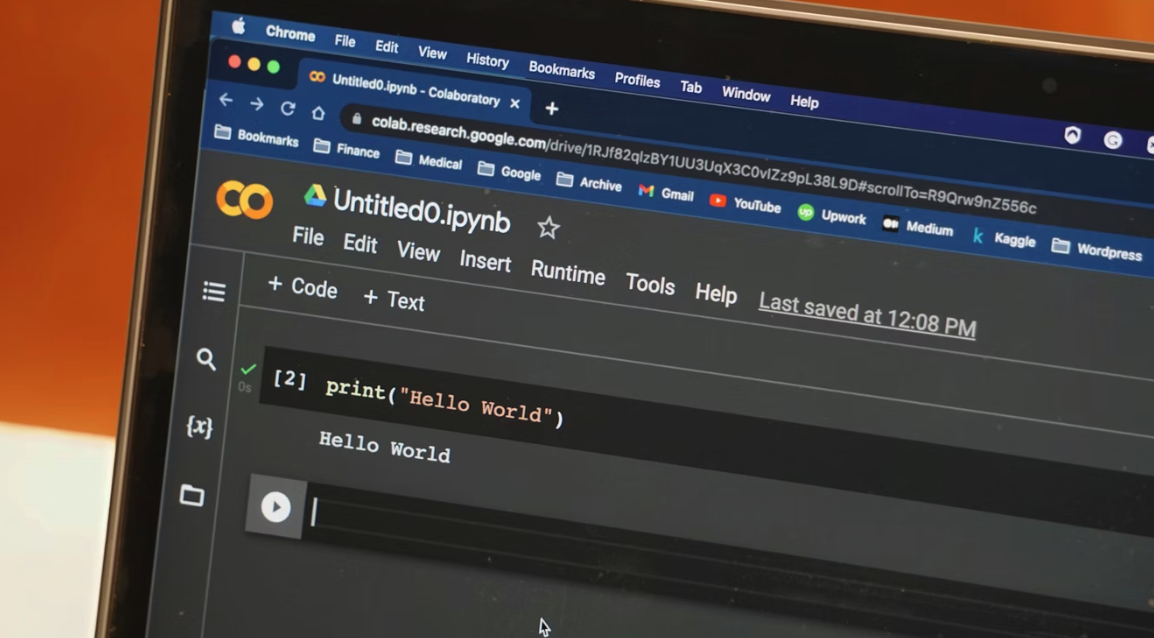Image resolution: width=1154 pixels, height=638 pixels.
Task: Open the Upwork bookmark
Action: coord(832,216)
